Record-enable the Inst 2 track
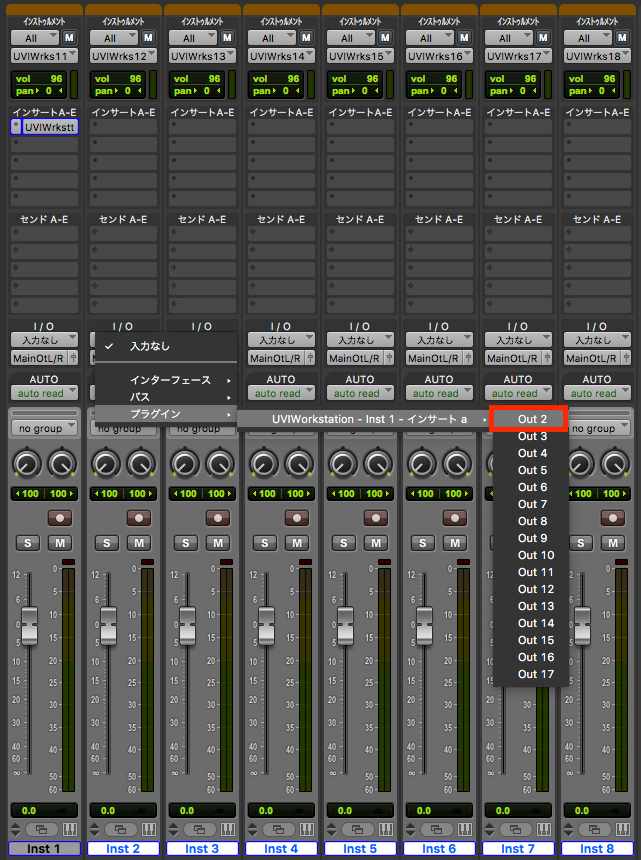641x860 pixels. [139, 518]
